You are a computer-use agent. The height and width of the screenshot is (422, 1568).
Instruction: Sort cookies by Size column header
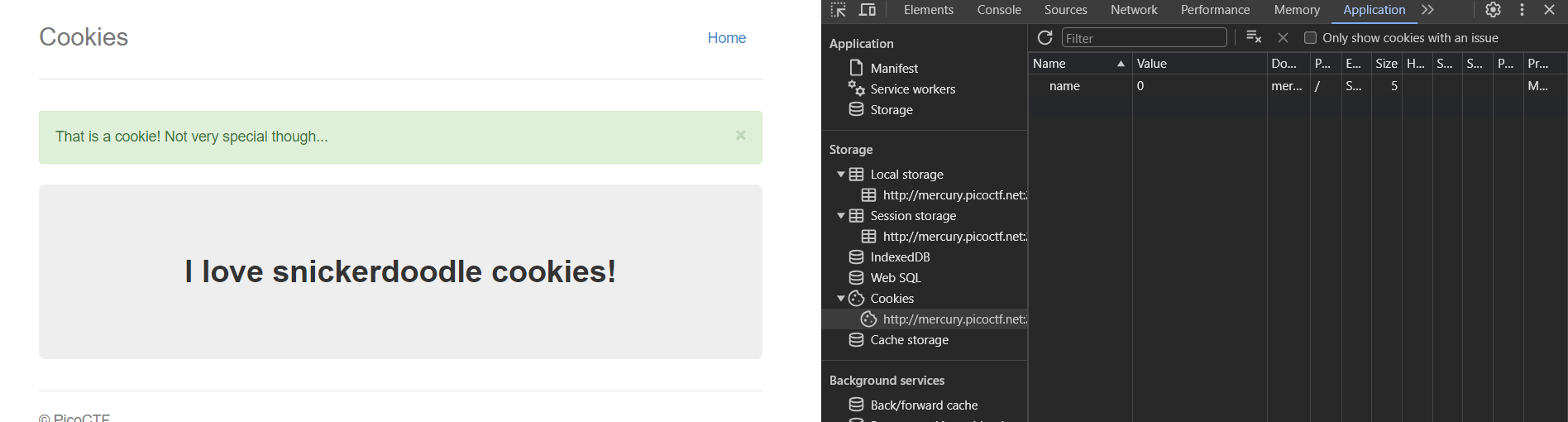[1386, 64]
